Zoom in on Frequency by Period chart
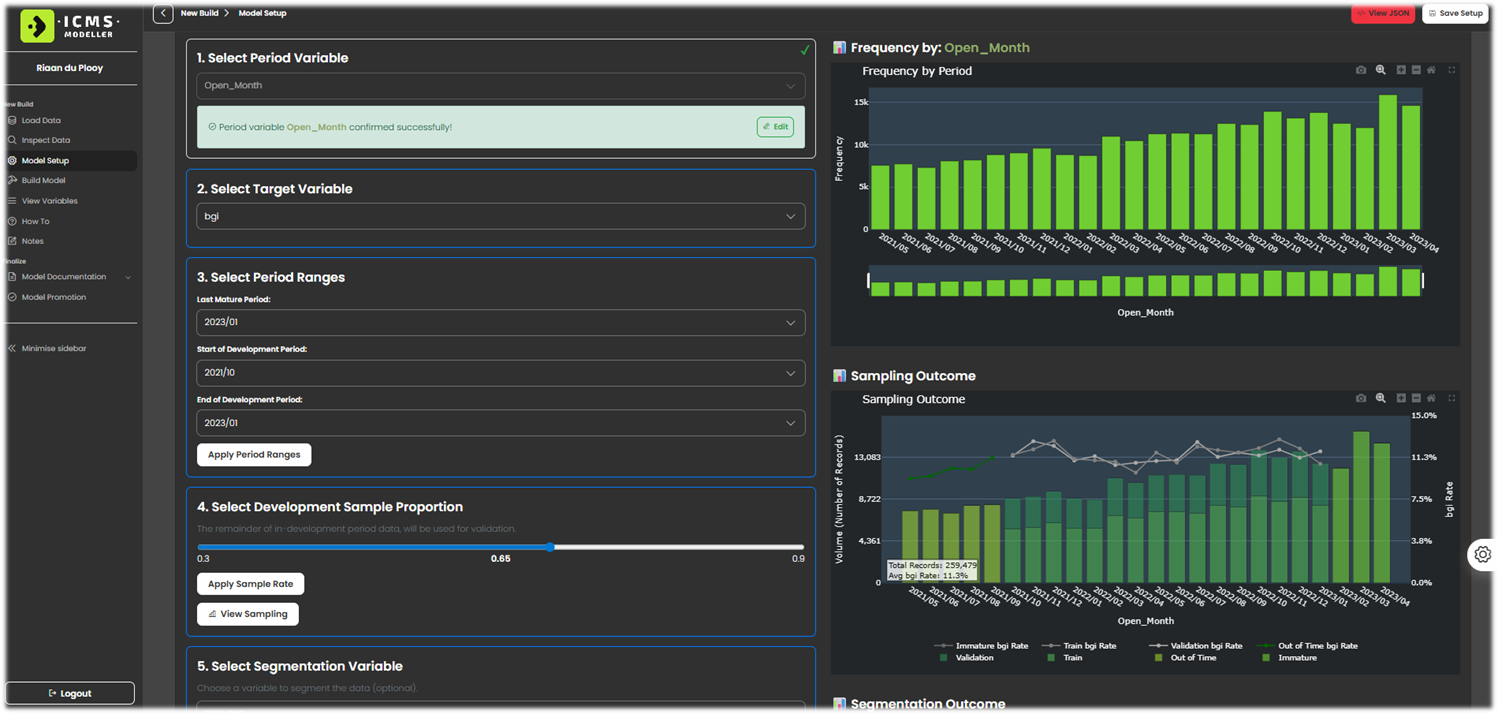Screen dimensions: 1498x714 [1401, 70]
